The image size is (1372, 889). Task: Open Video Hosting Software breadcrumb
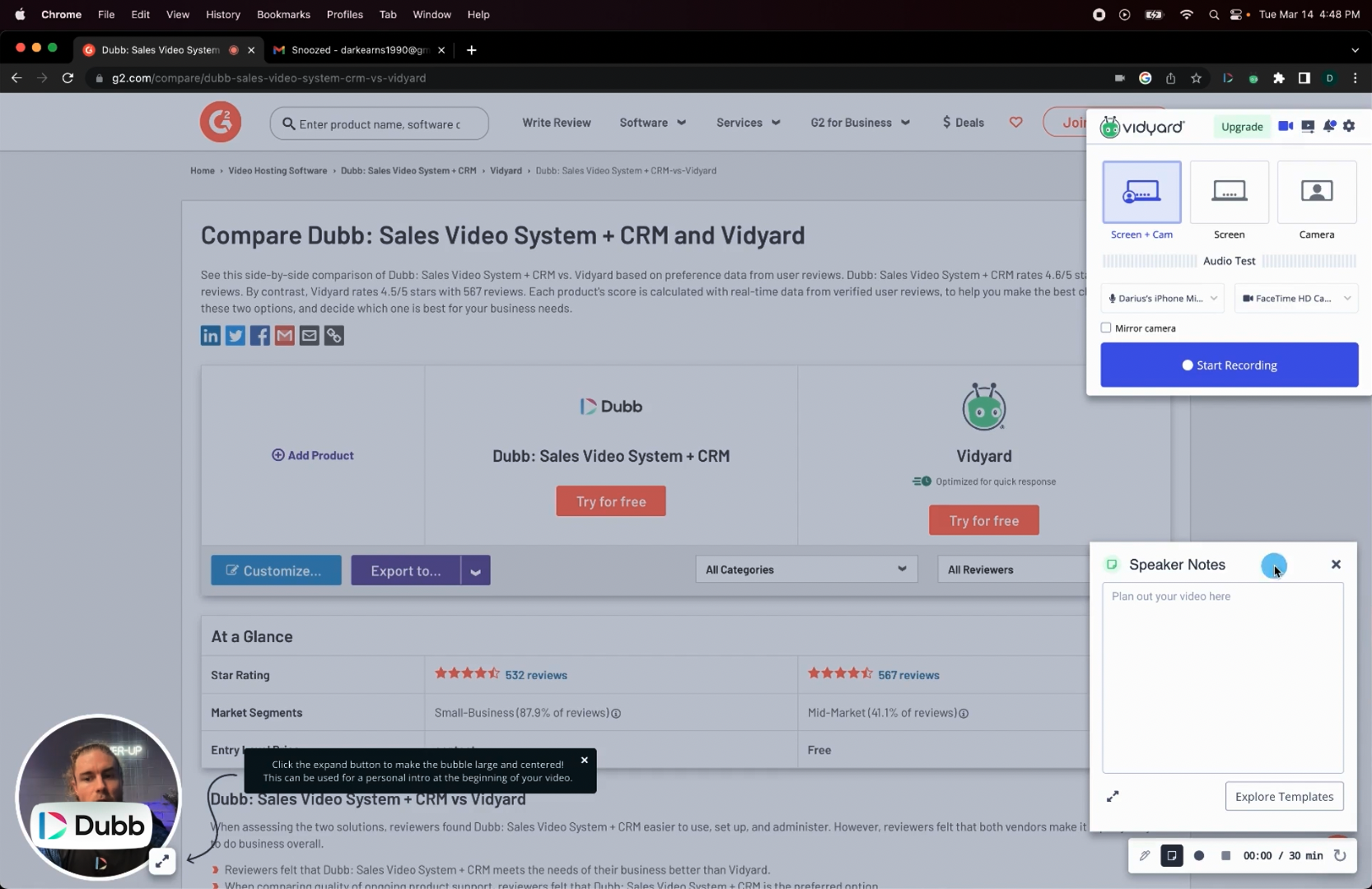tap(278, 170)
